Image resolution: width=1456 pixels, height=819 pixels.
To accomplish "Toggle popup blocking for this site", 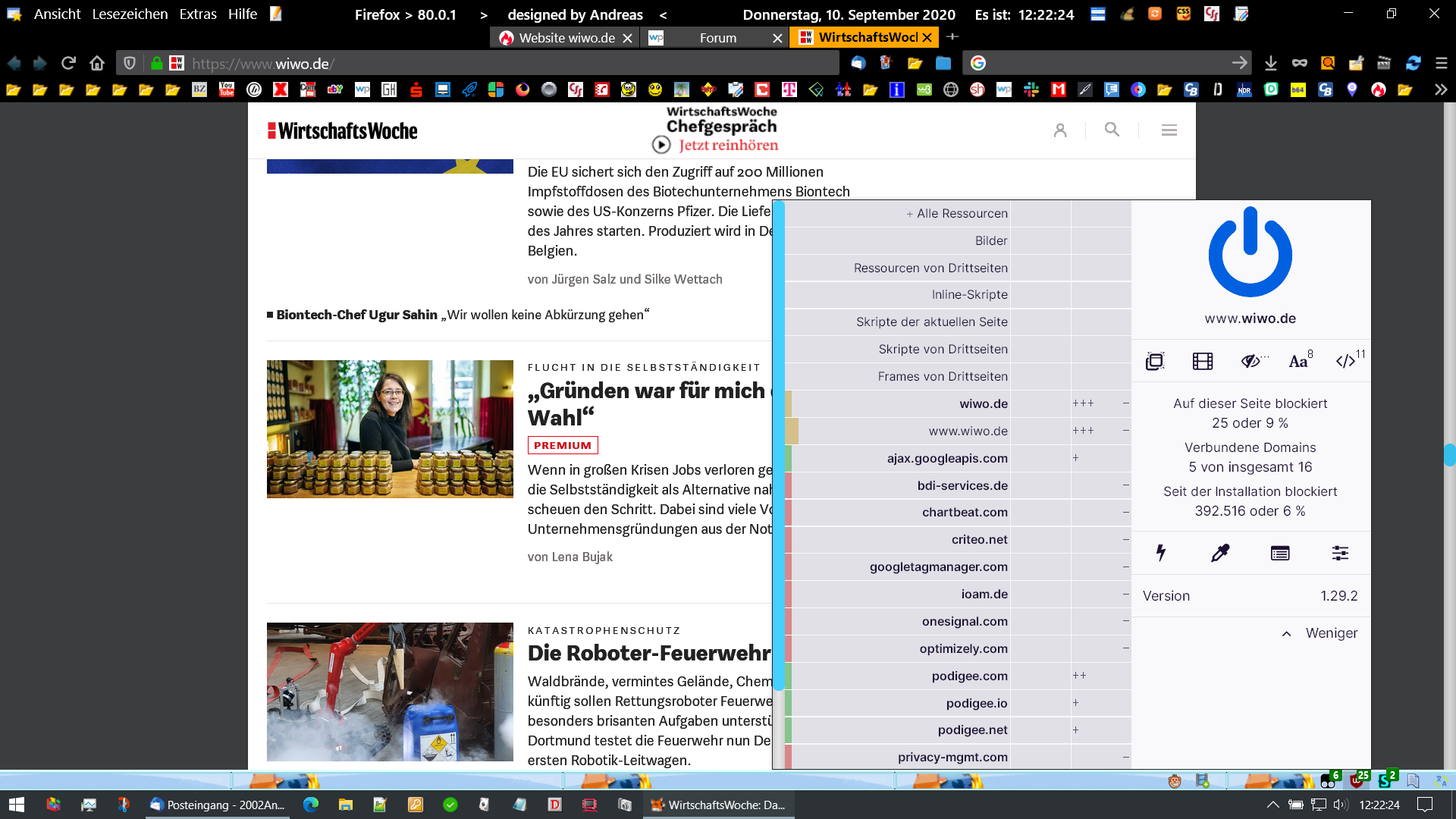I will (1154, 361).
